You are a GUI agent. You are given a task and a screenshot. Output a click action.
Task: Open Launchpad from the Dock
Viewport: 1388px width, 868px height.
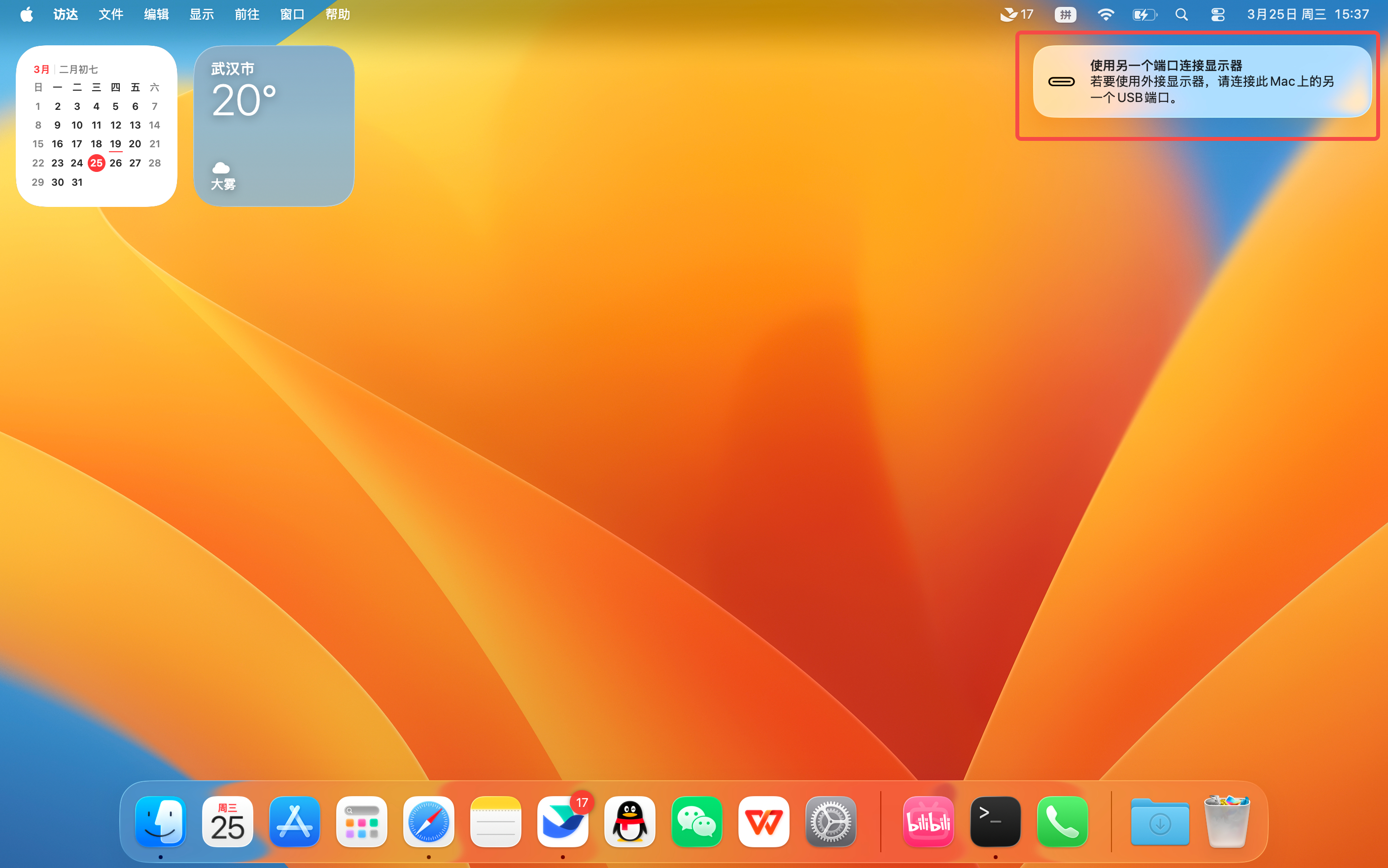click(362, 822)
